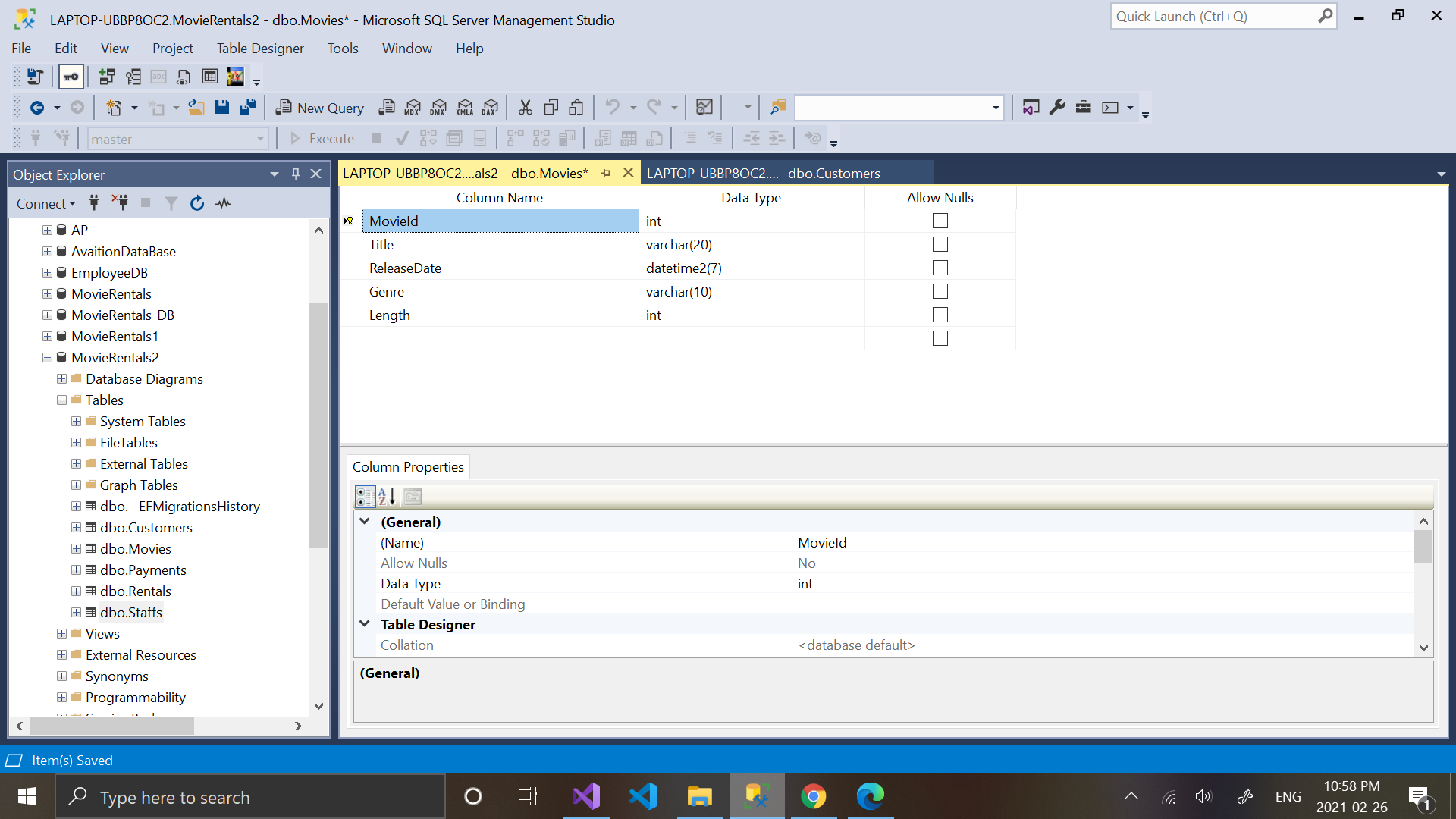Click the Categorized view icon in Column Properties

365,497
